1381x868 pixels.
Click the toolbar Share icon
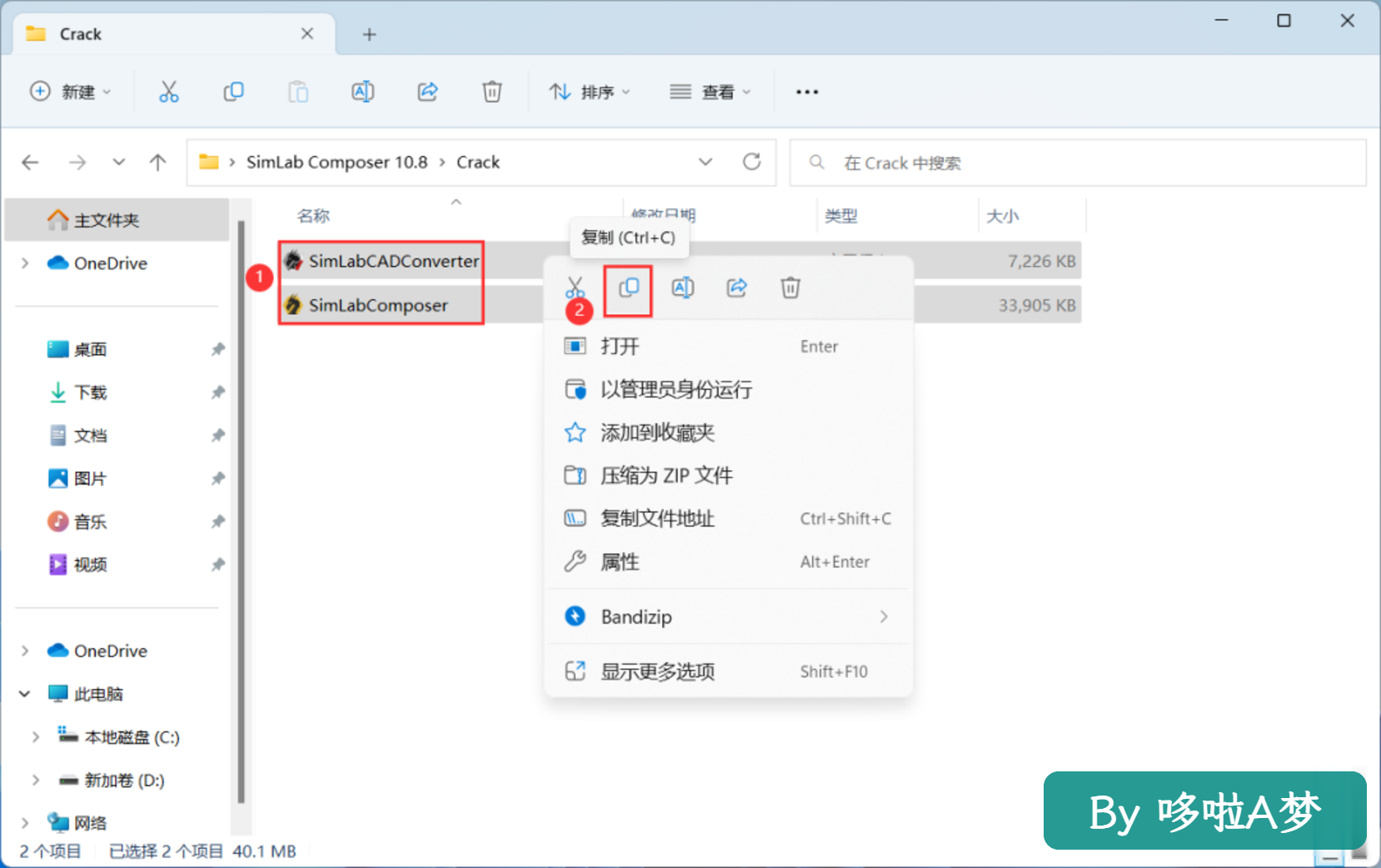427,92
